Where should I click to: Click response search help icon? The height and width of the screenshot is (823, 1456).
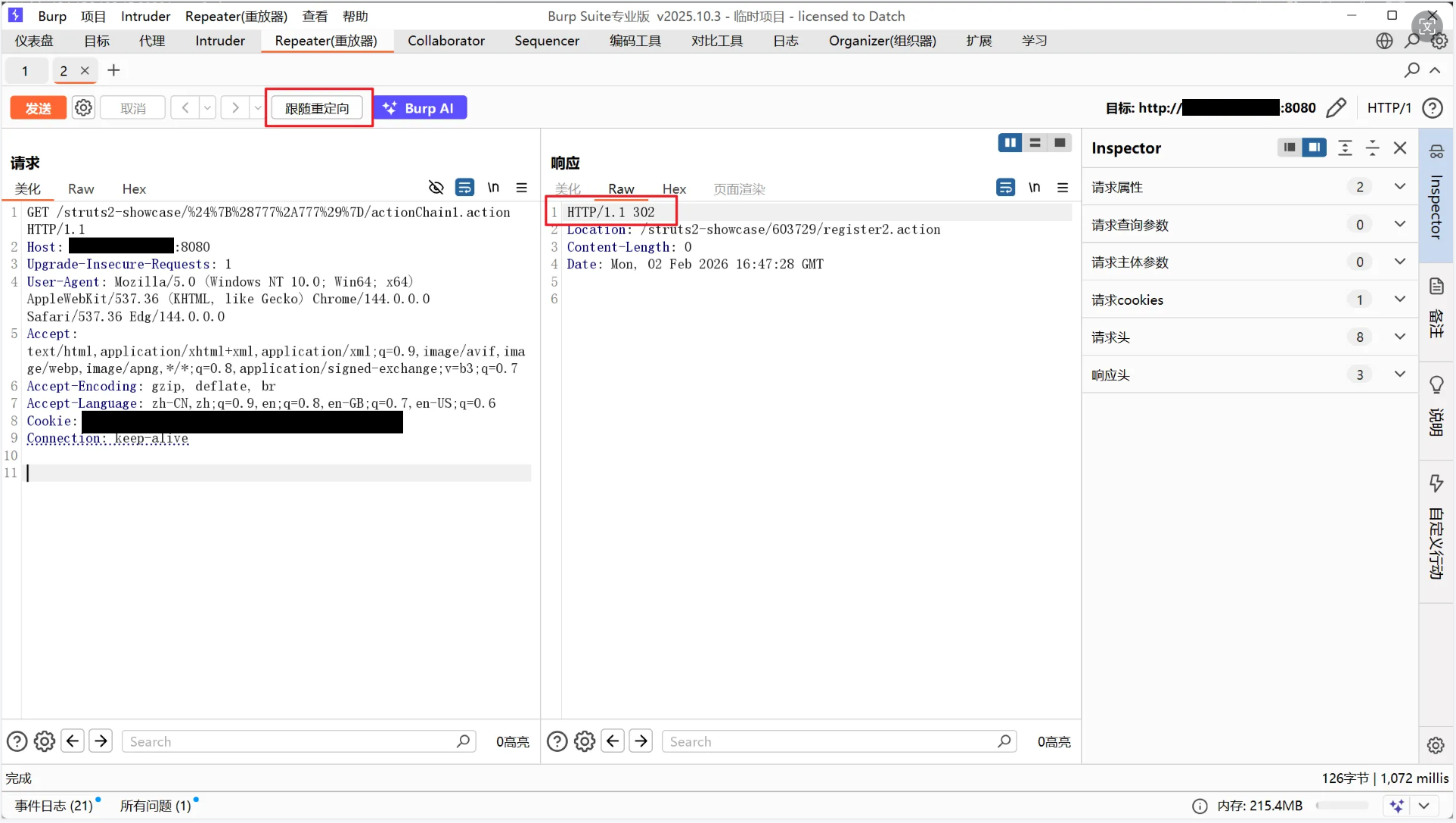557,741
